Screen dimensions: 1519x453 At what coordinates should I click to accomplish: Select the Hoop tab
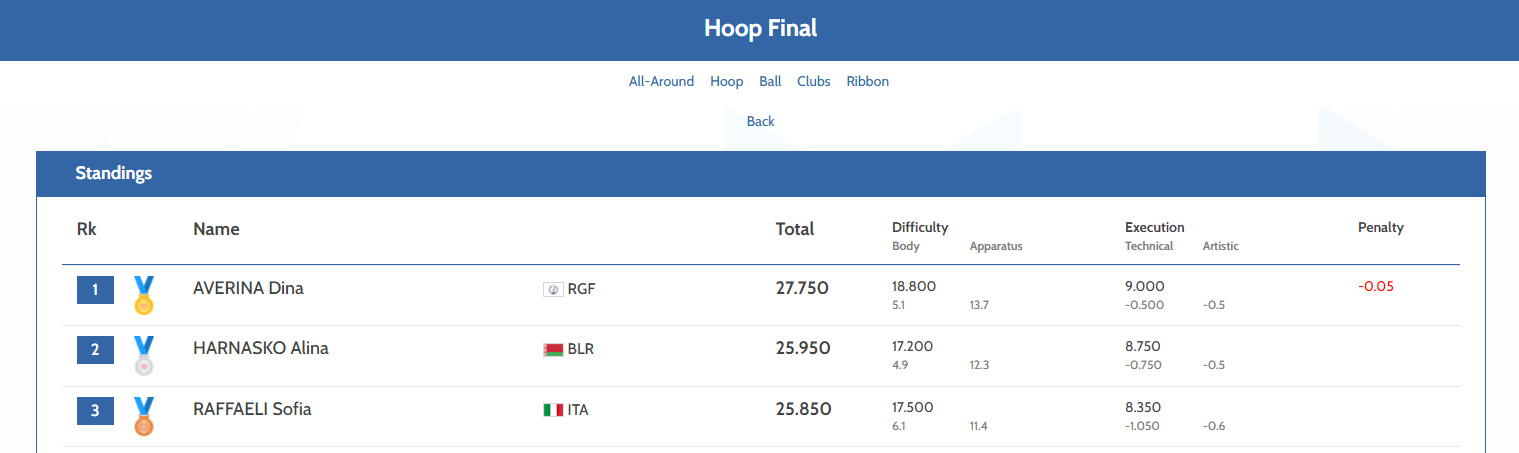point(727,82)
